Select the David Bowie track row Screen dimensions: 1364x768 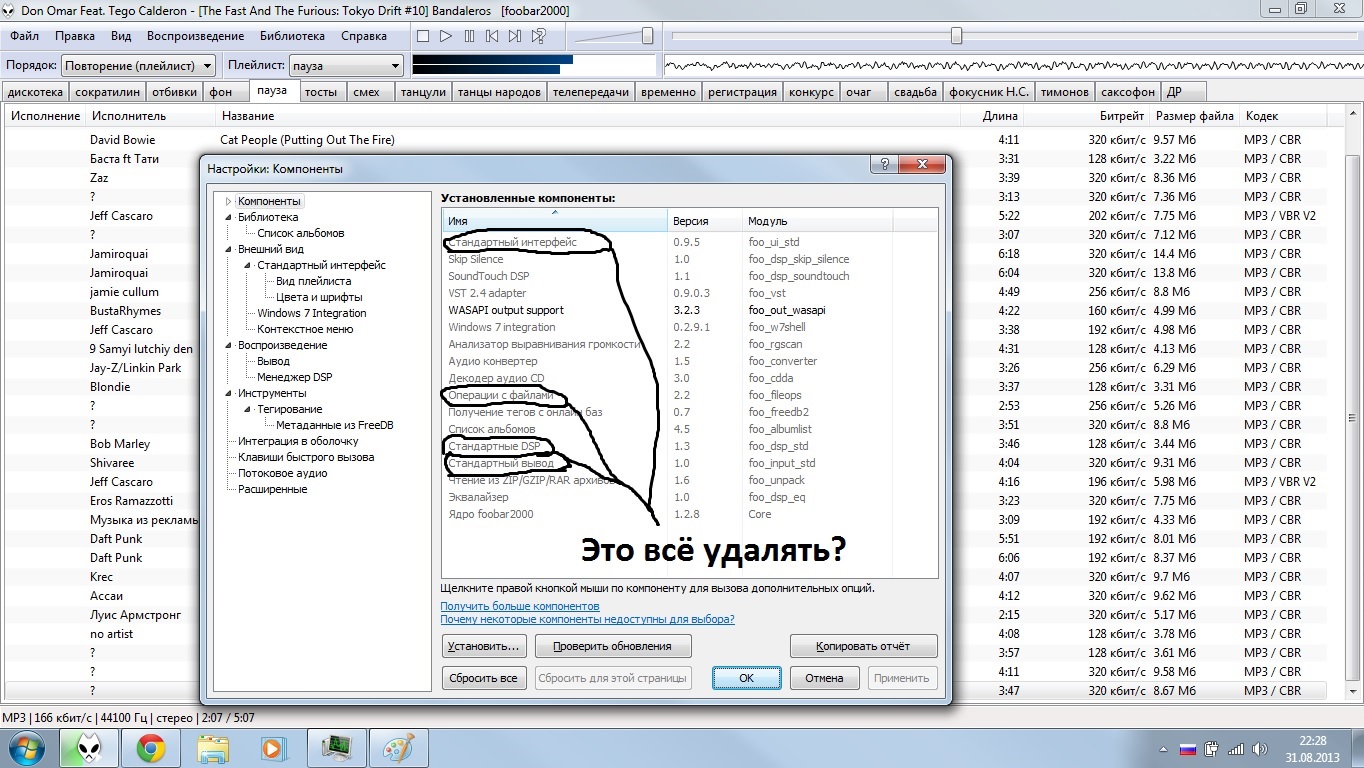coord(672,140)
